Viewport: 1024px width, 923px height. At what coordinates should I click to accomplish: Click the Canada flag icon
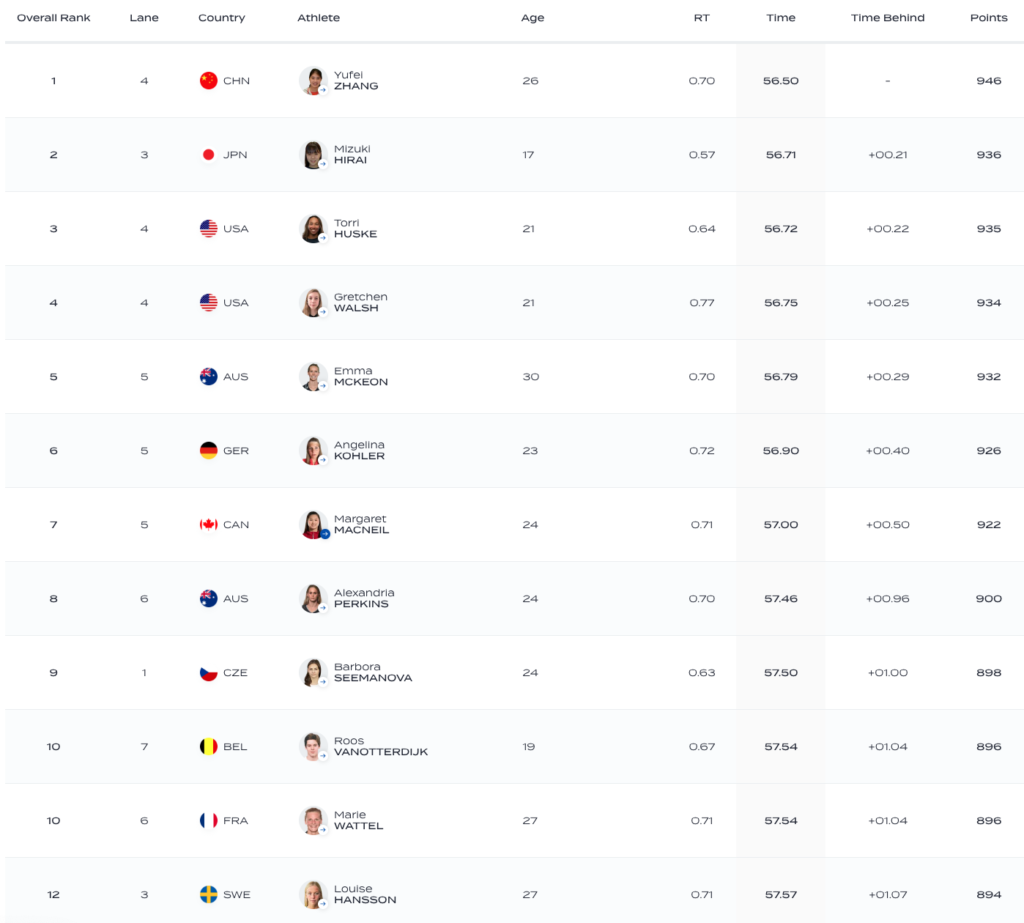point(208,525)
